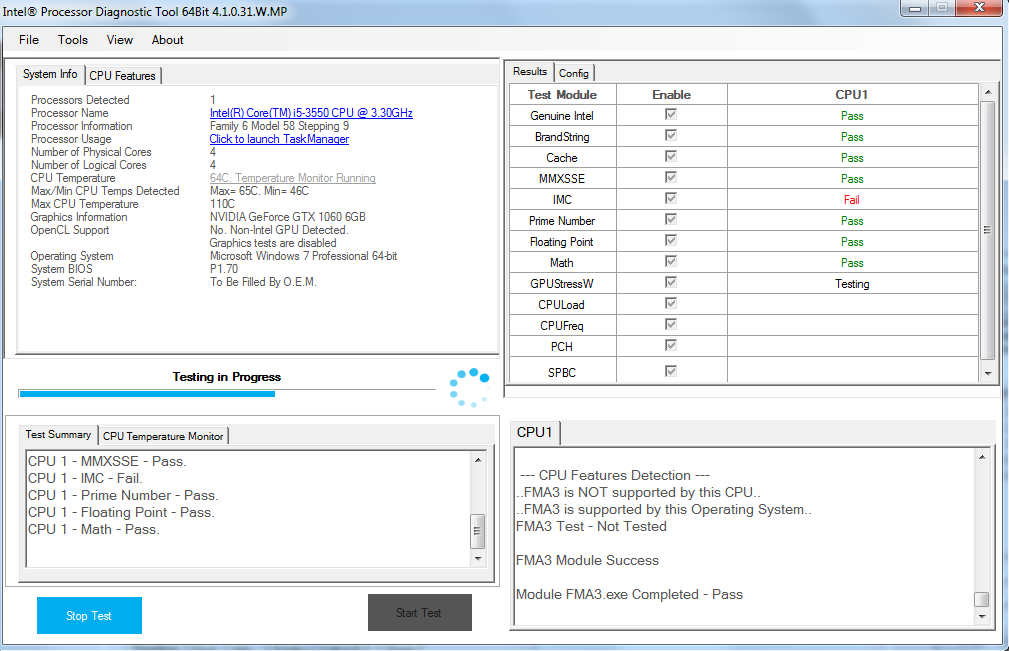Click the Test Module column header
The height and width of the screenshot is (651, 1009).
click(562, 95)
